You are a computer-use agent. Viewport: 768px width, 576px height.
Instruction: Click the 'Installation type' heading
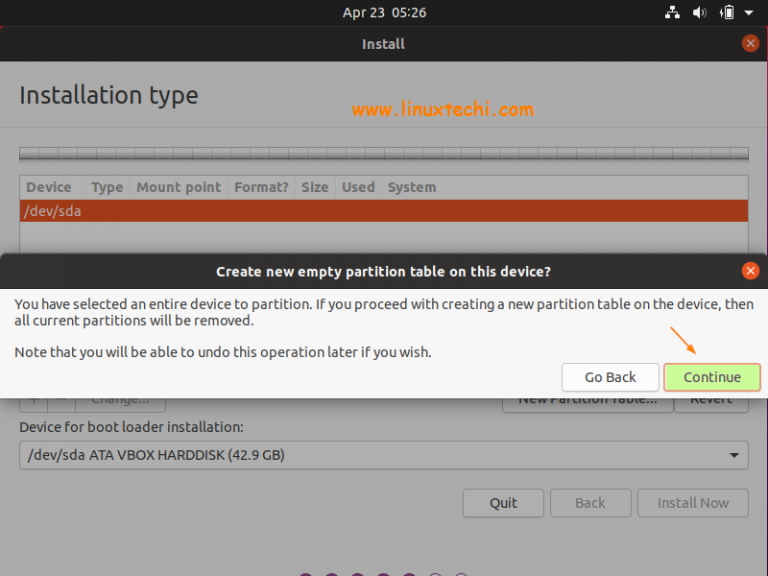(109, 95)
